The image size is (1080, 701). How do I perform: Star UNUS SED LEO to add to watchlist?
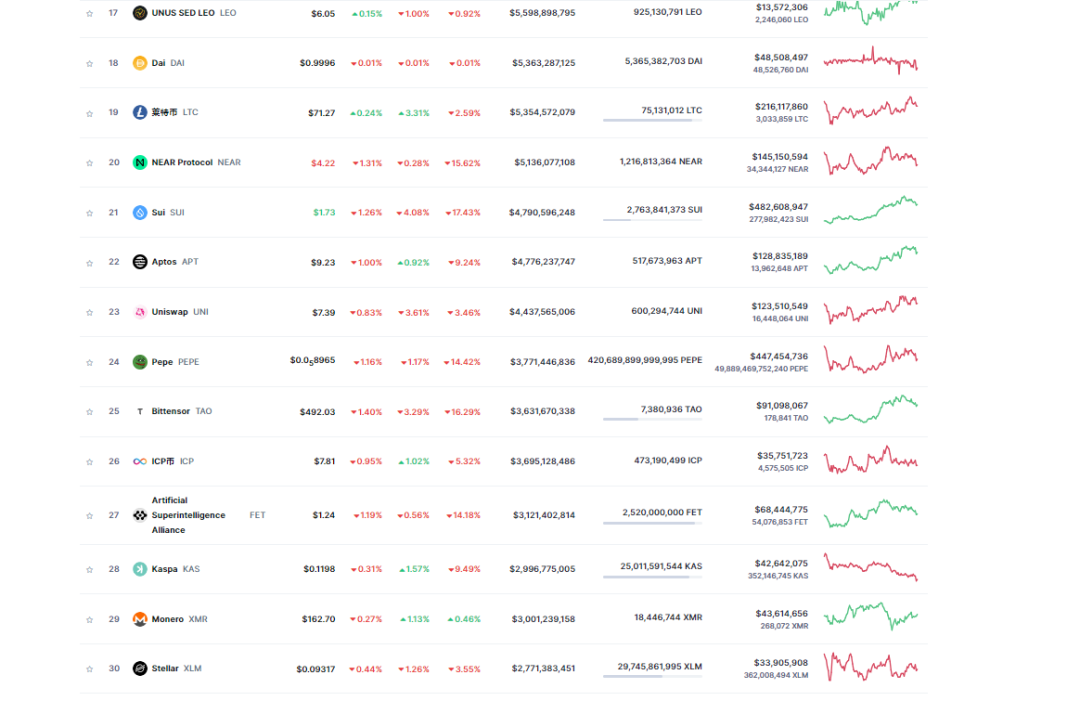pos(90,13)
